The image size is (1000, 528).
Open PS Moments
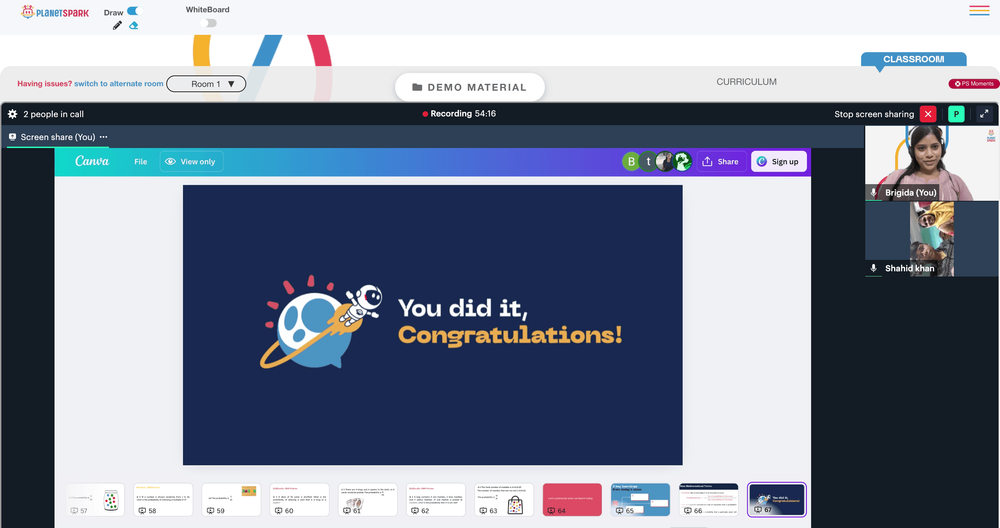coord(974,84)
